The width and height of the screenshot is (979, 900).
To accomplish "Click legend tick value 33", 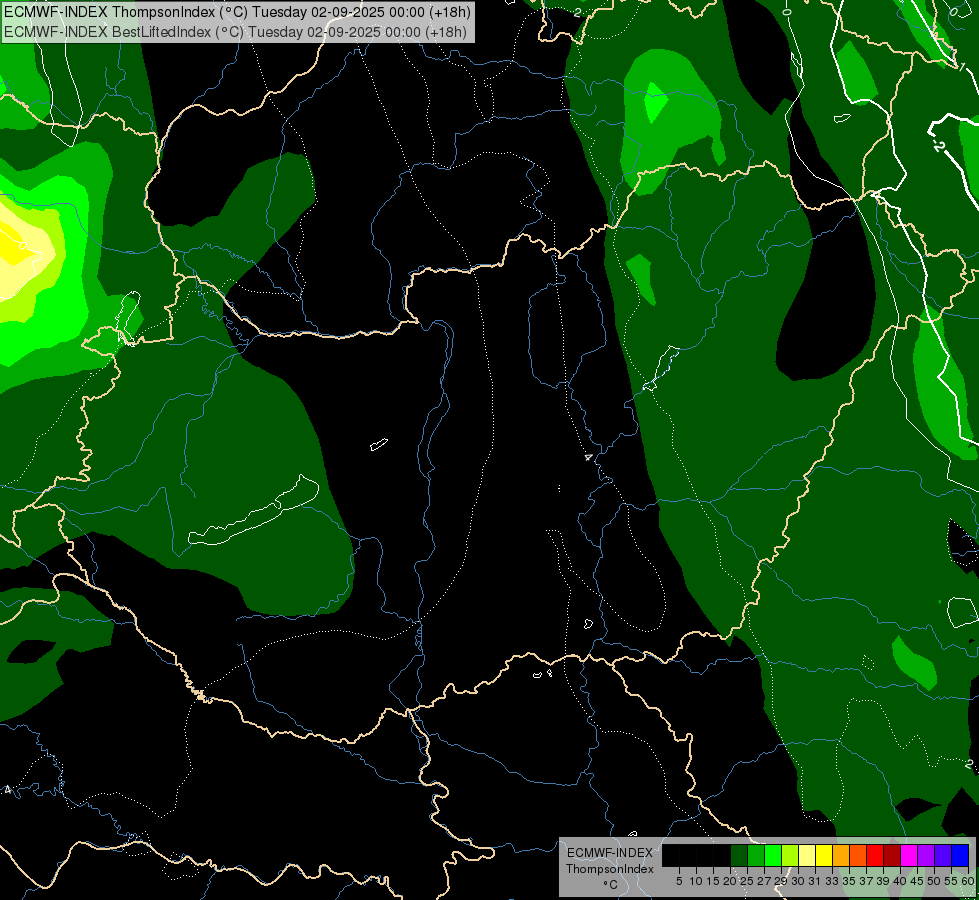I will (x=832, y=881).
